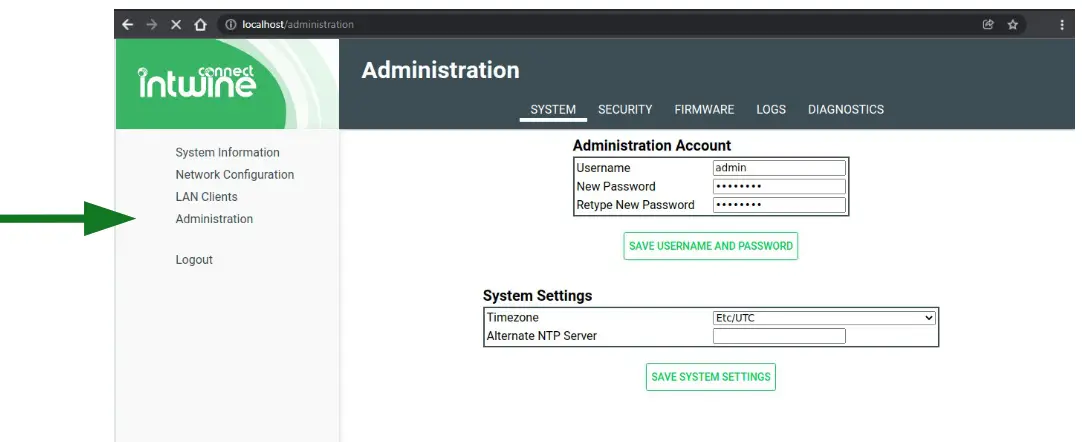Click the site info icon in address bar

point(230,24)
